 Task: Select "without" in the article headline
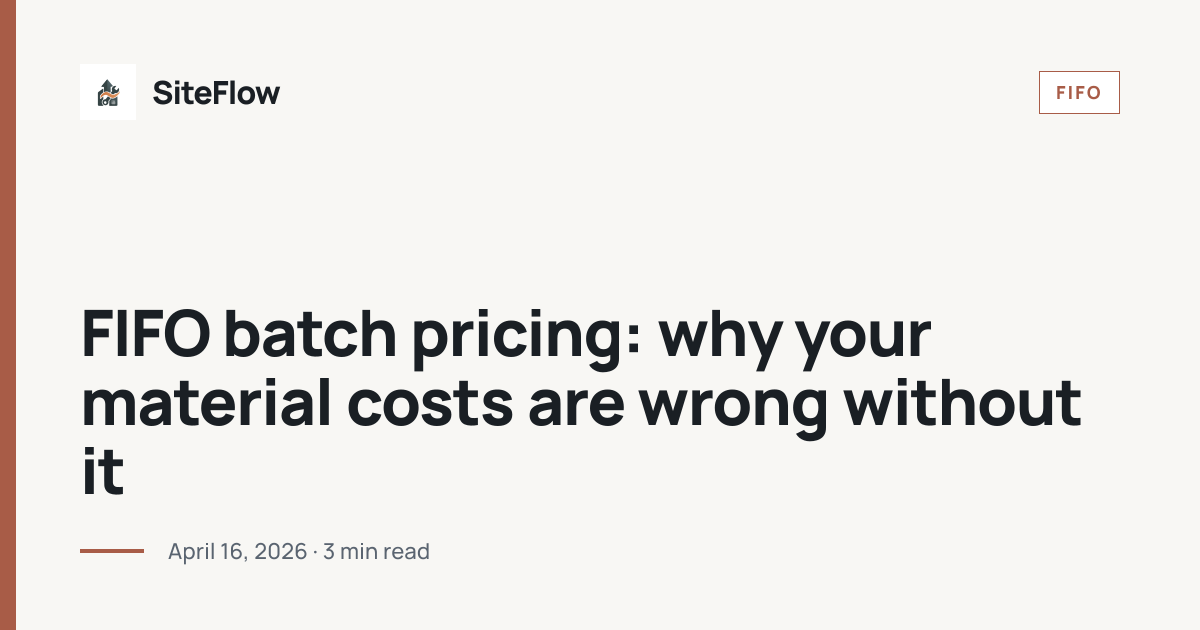[962, 402]
